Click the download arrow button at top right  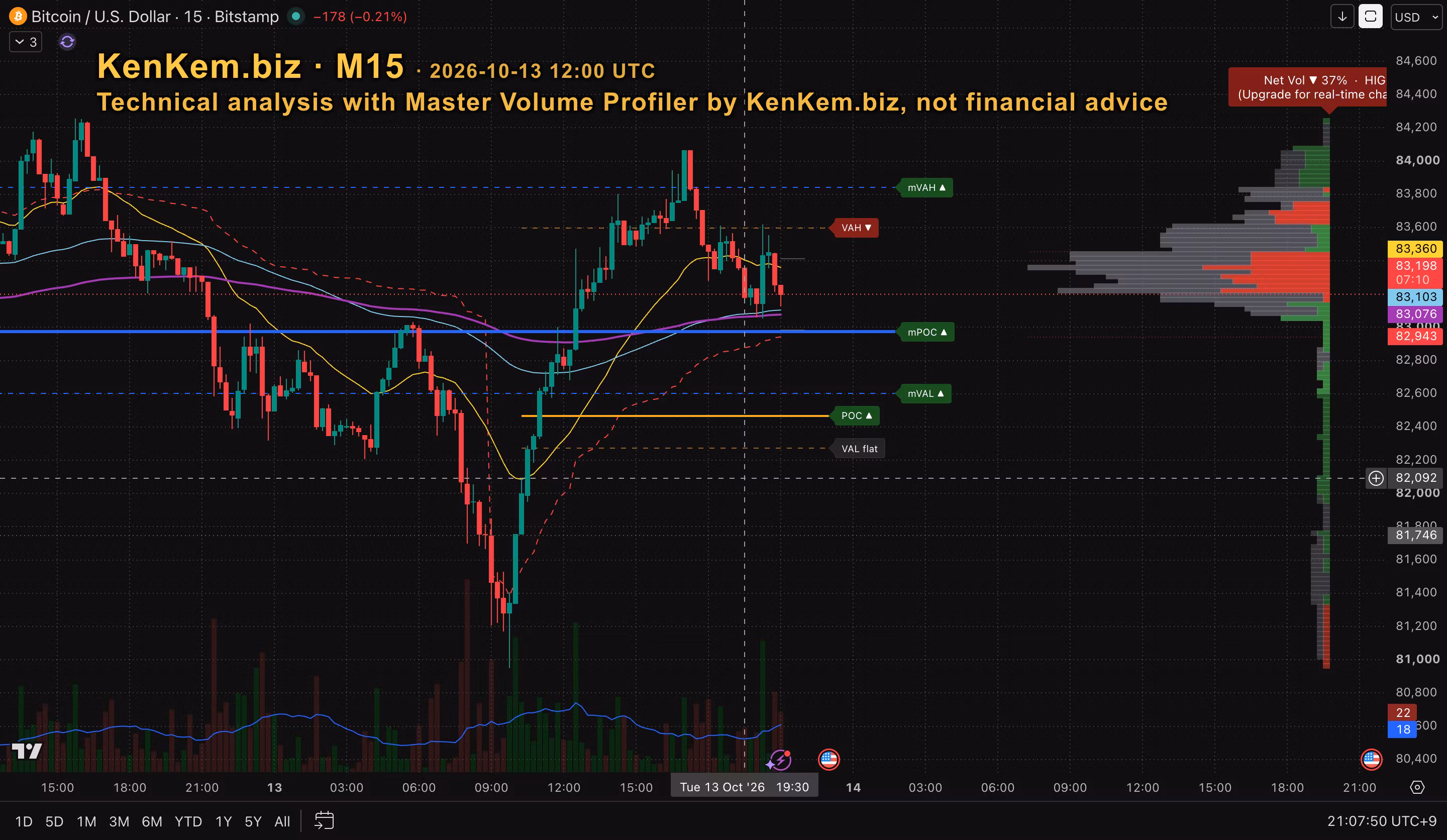click(1342, 17)
